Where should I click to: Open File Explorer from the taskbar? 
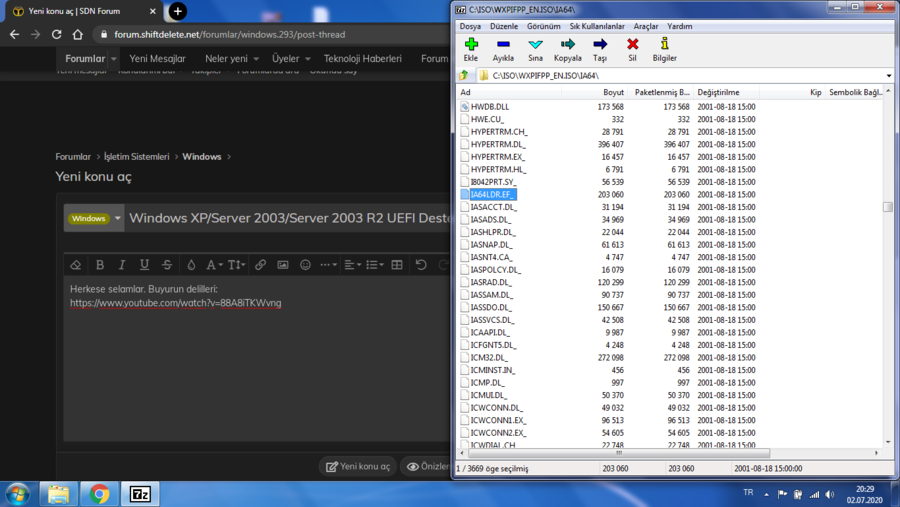pos(58,494)
